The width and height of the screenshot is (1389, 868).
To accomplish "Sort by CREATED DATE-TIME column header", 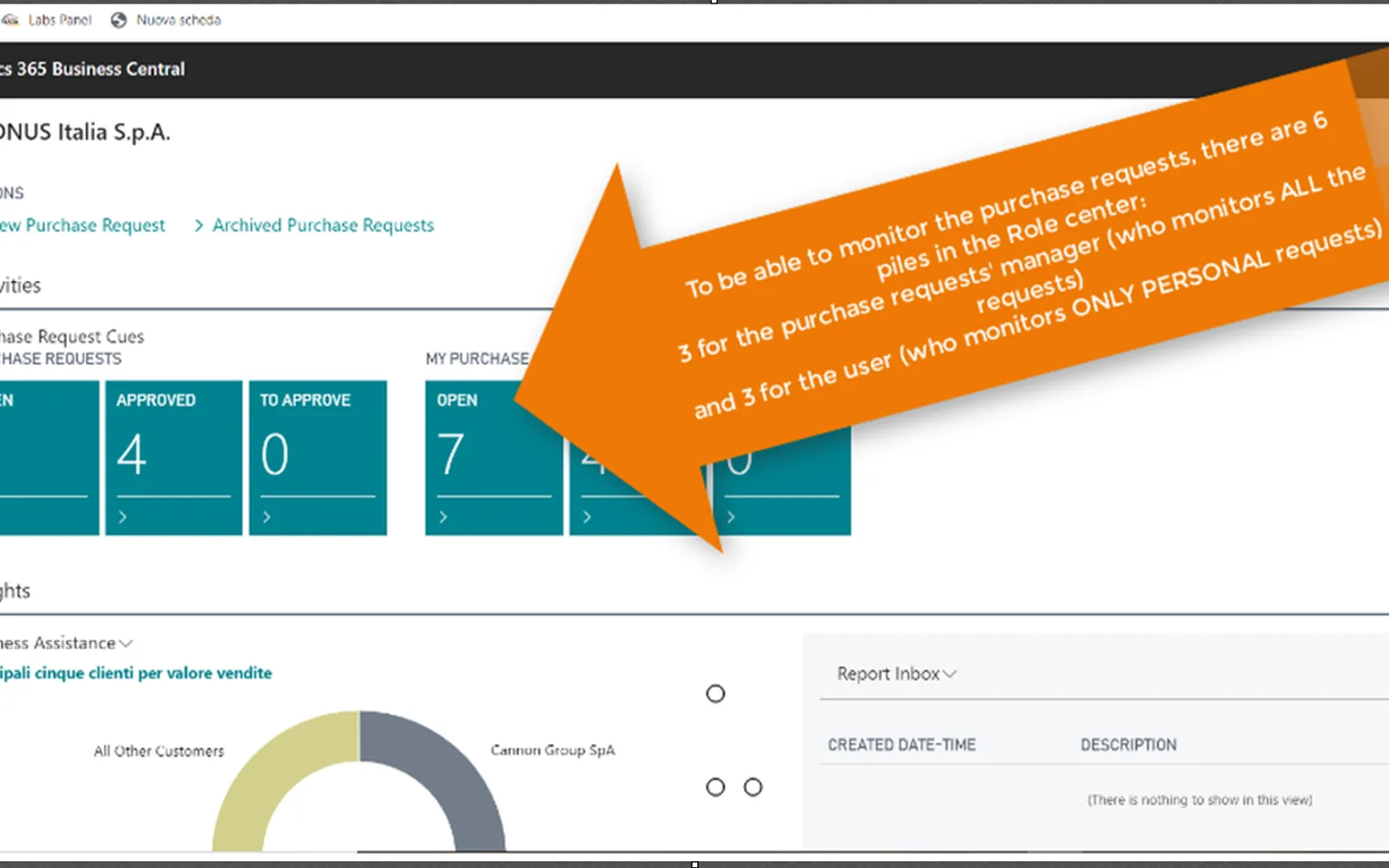I will pos(902,745).
